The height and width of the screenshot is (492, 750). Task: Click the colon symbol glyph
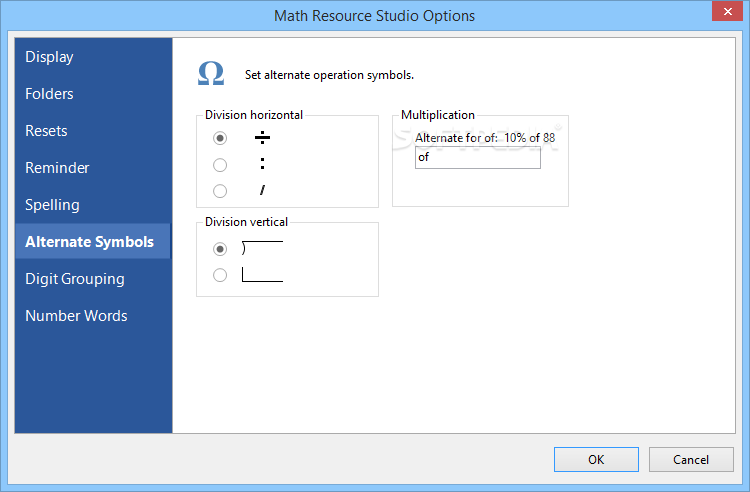[262, 164]
